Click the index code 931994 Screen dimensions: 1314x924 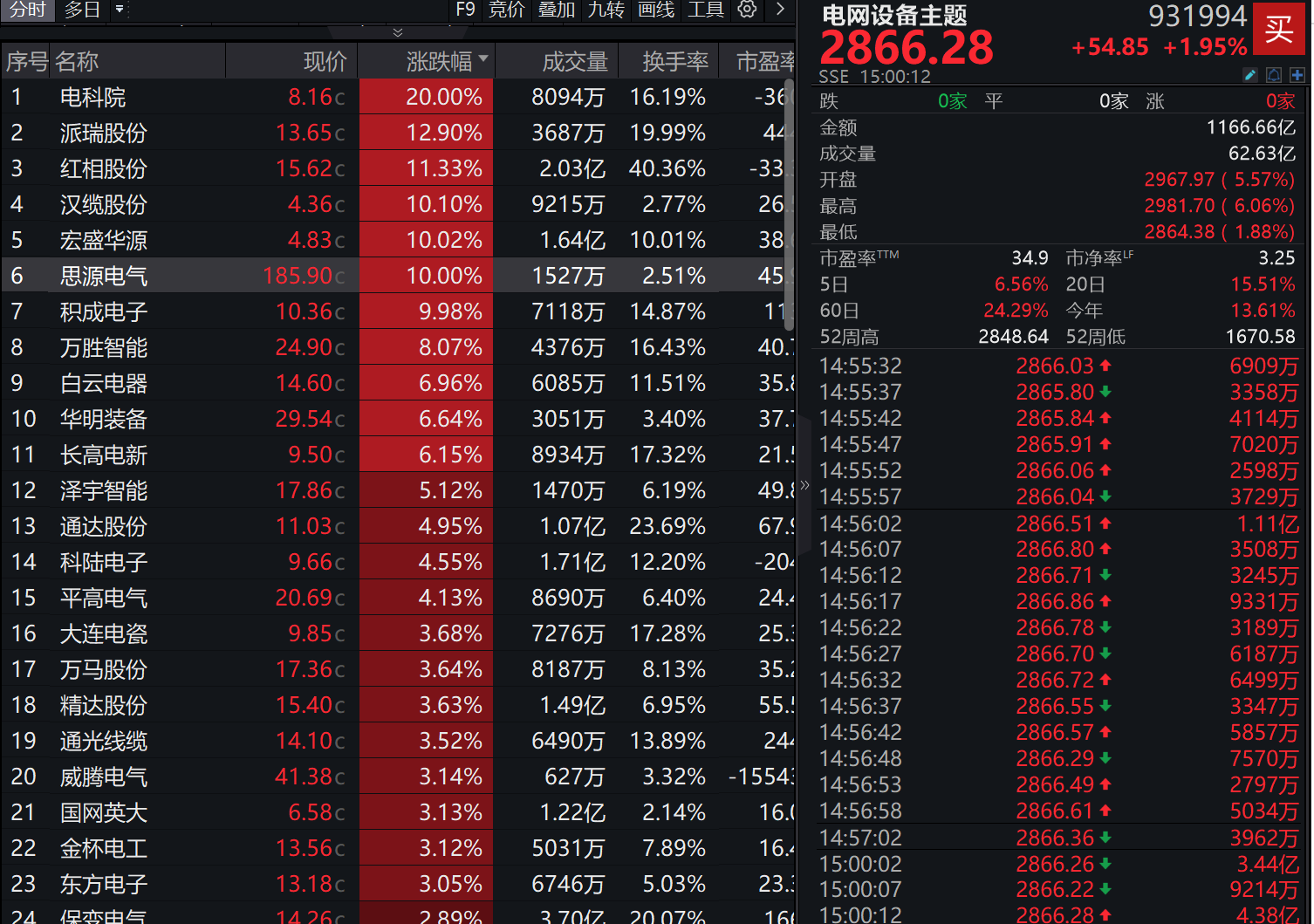(x=1197, y=16)
